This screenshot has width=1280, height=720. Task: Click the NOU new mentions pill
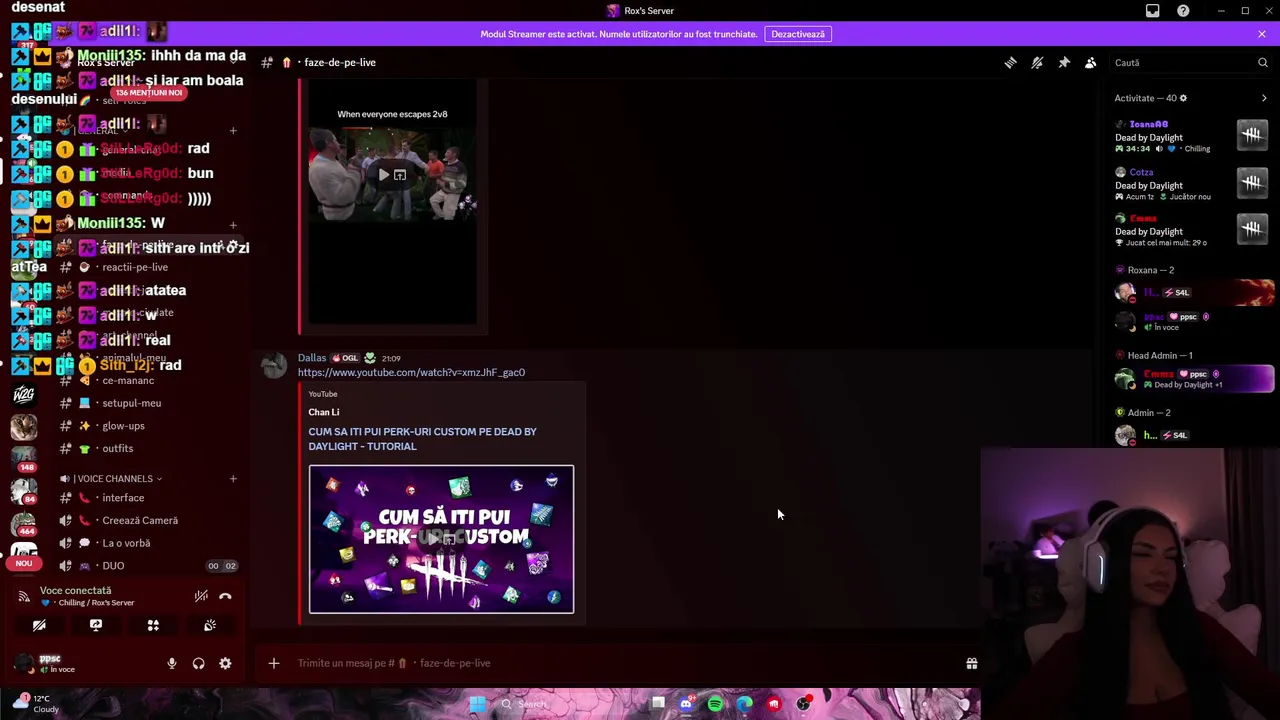[24, 563]
